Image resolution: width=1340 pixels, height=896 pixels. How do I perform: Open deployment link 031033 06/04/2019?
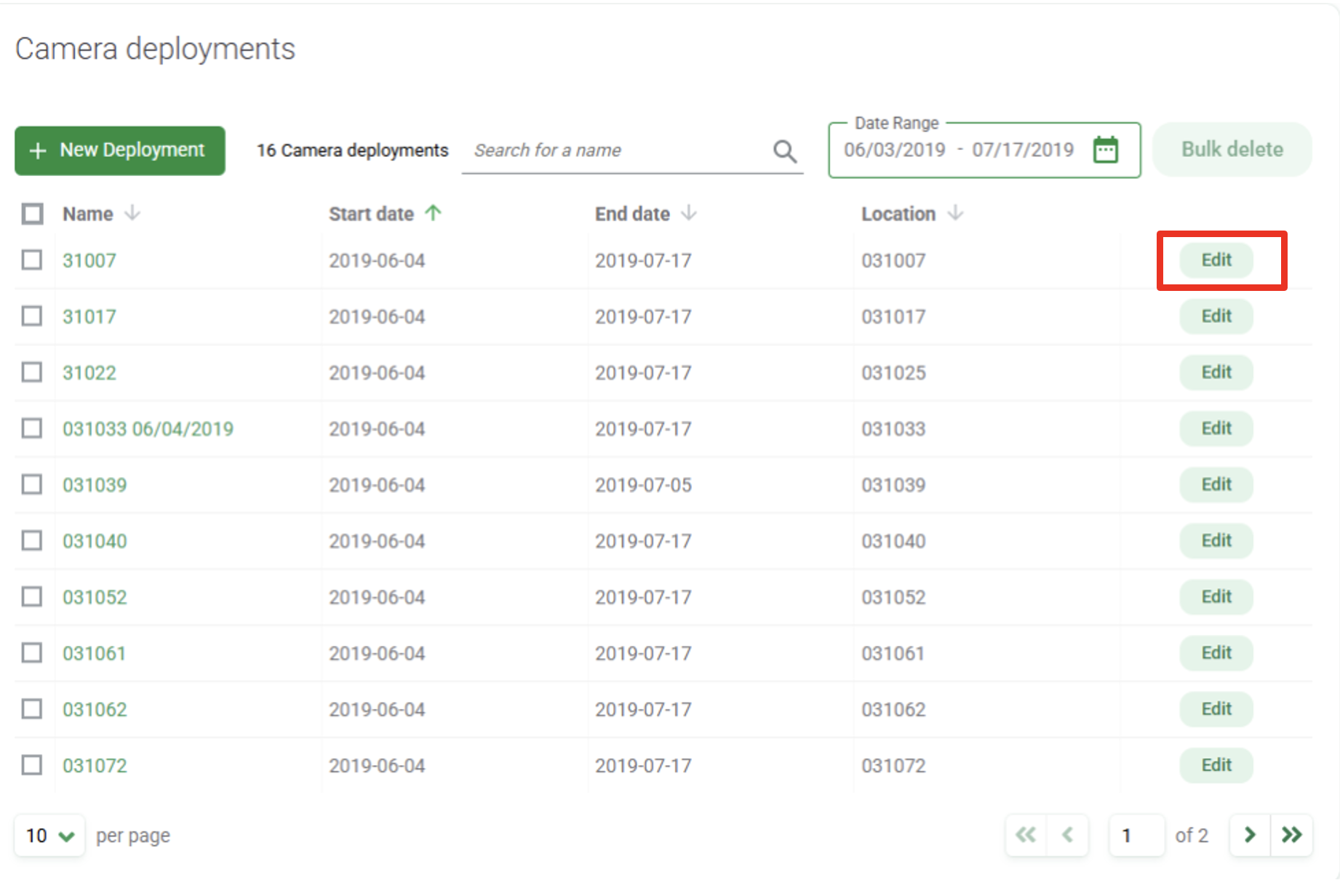148,429
